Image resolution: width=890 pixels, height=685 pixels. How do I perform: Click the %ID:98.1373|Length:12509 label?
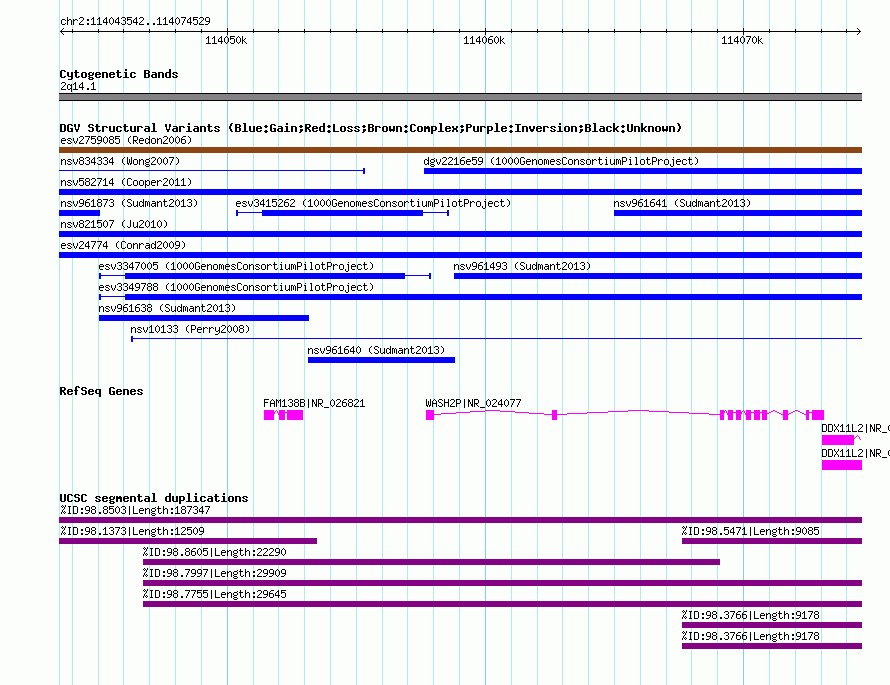(x=132, y=531)
